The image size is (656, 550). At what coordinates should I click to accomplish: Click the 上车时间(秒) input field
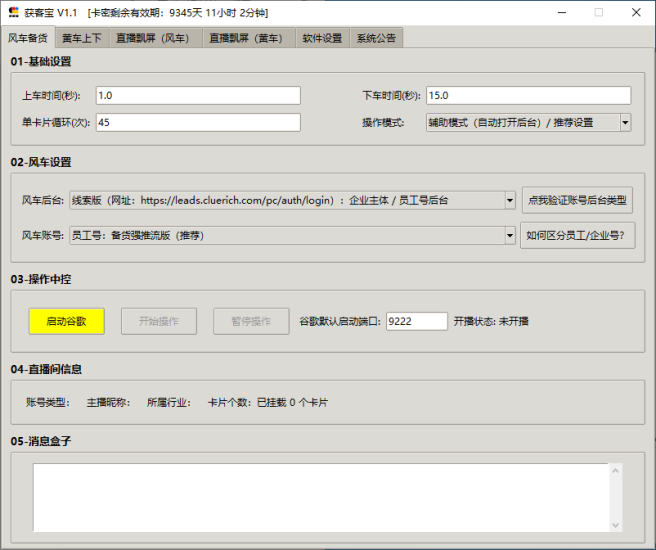point(198,95)
